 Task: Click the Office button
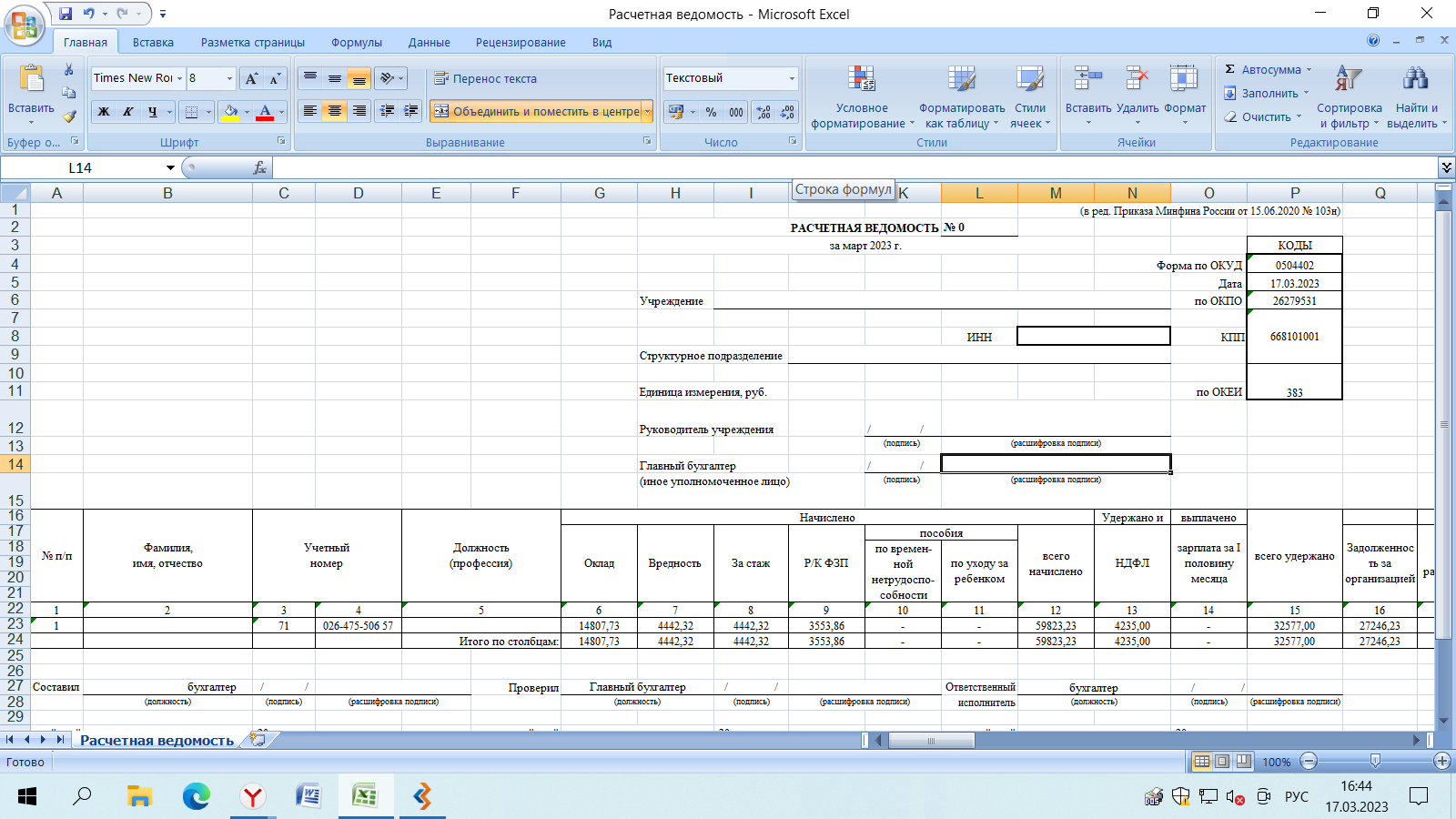pyautogui.click(x=25, y=25)
